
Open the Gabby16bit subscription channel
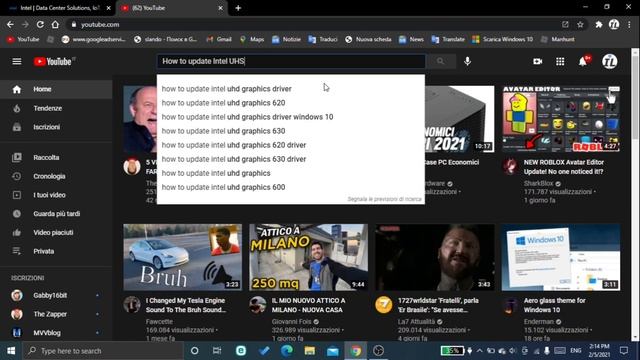[x=56, y=295]
